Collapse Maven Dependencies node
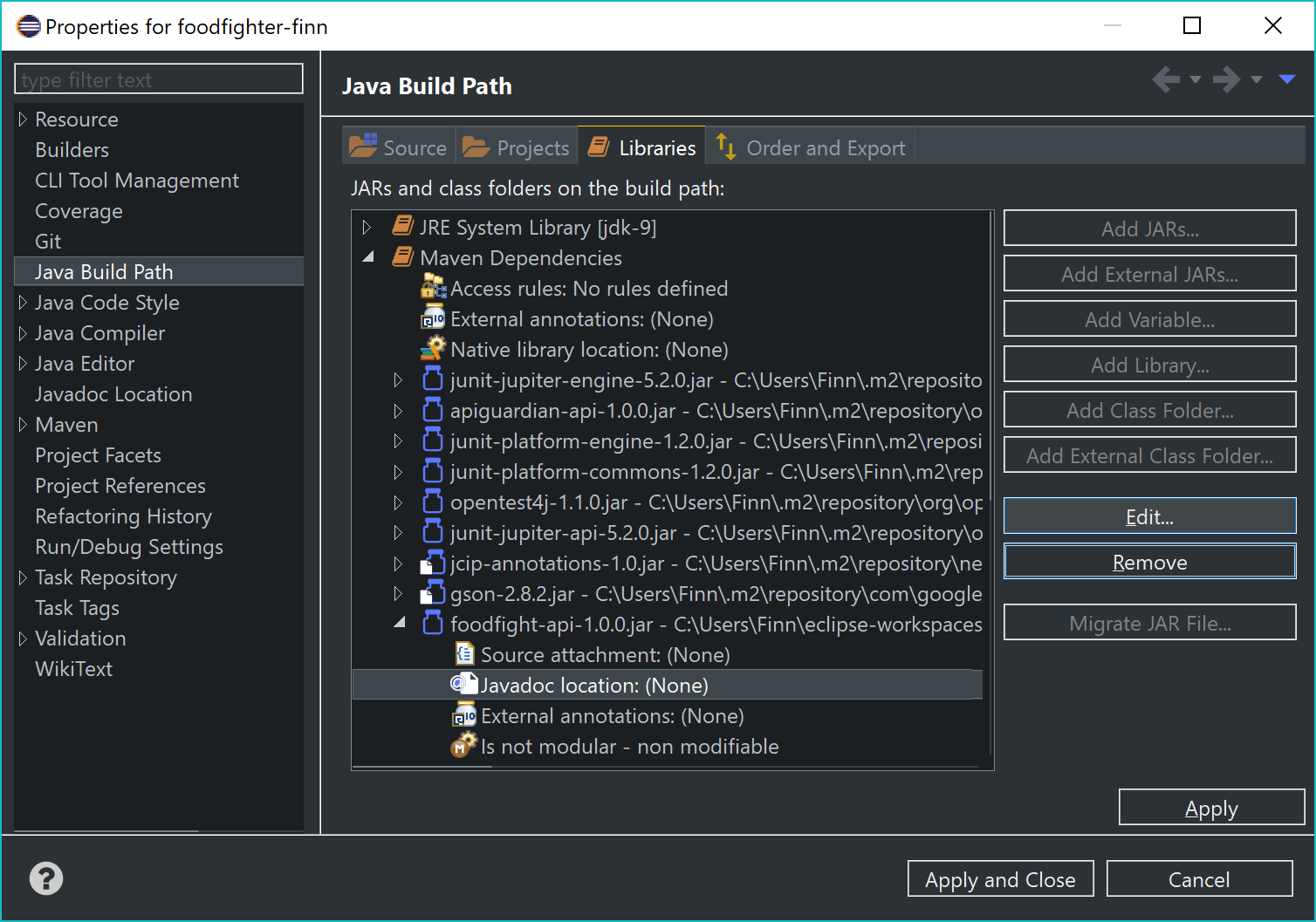Screen dimensions: 1316x922 click(368, 256)
